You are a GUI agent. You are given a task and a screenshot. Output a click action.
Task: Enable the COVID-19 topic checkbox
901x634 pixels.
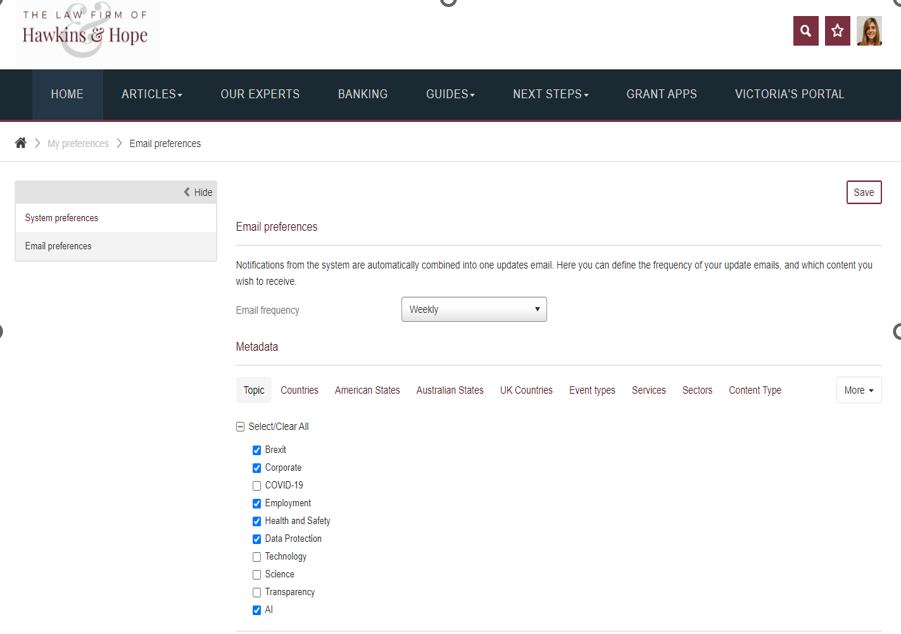pos(257,486)
